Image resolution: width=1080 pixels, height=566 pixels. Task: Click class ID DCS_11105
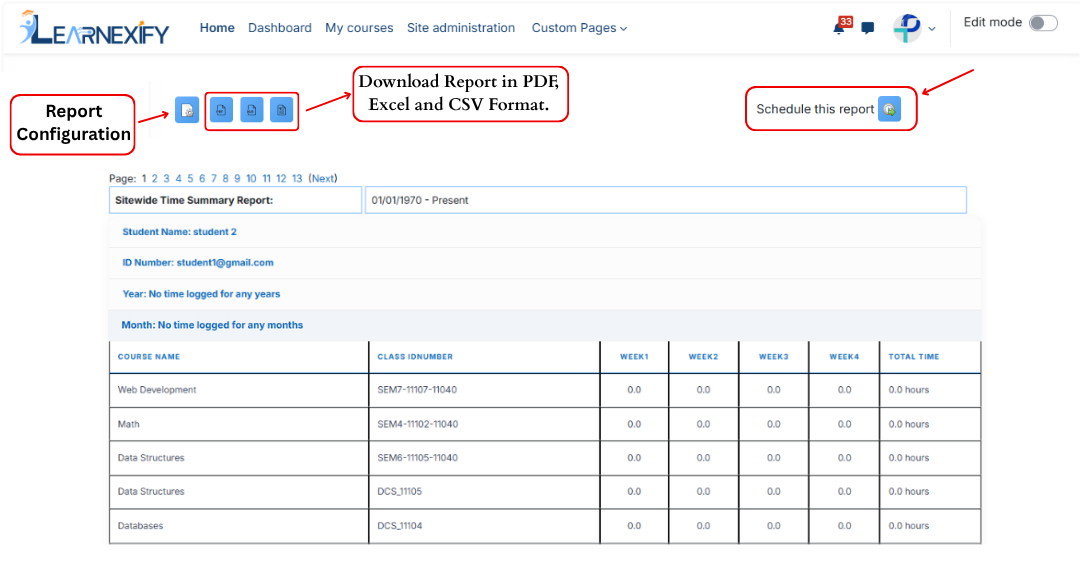pos(399,492)
